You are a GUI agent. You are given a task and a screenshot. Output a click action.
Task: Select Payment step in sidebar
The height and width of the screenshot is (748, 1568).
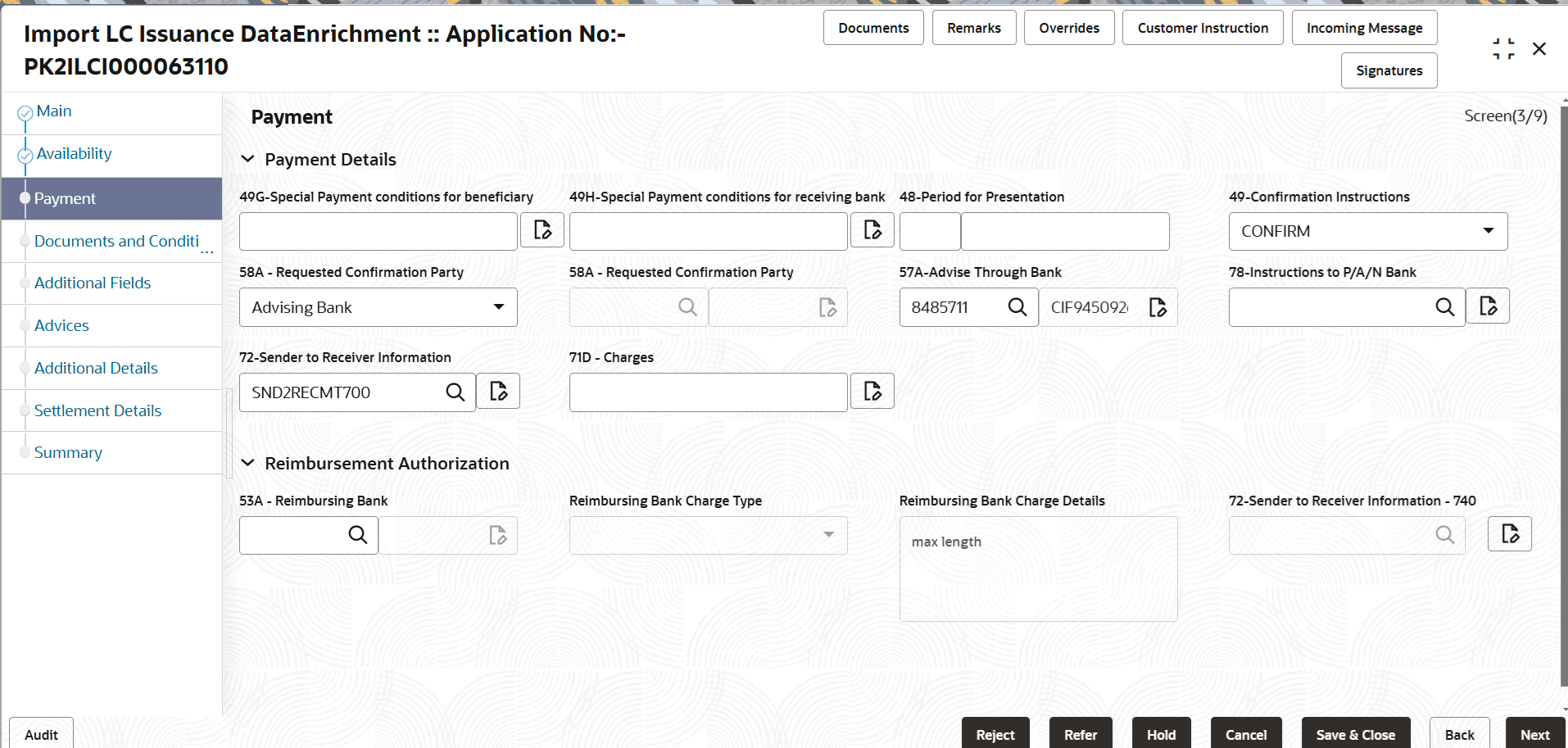pos(111,198)
